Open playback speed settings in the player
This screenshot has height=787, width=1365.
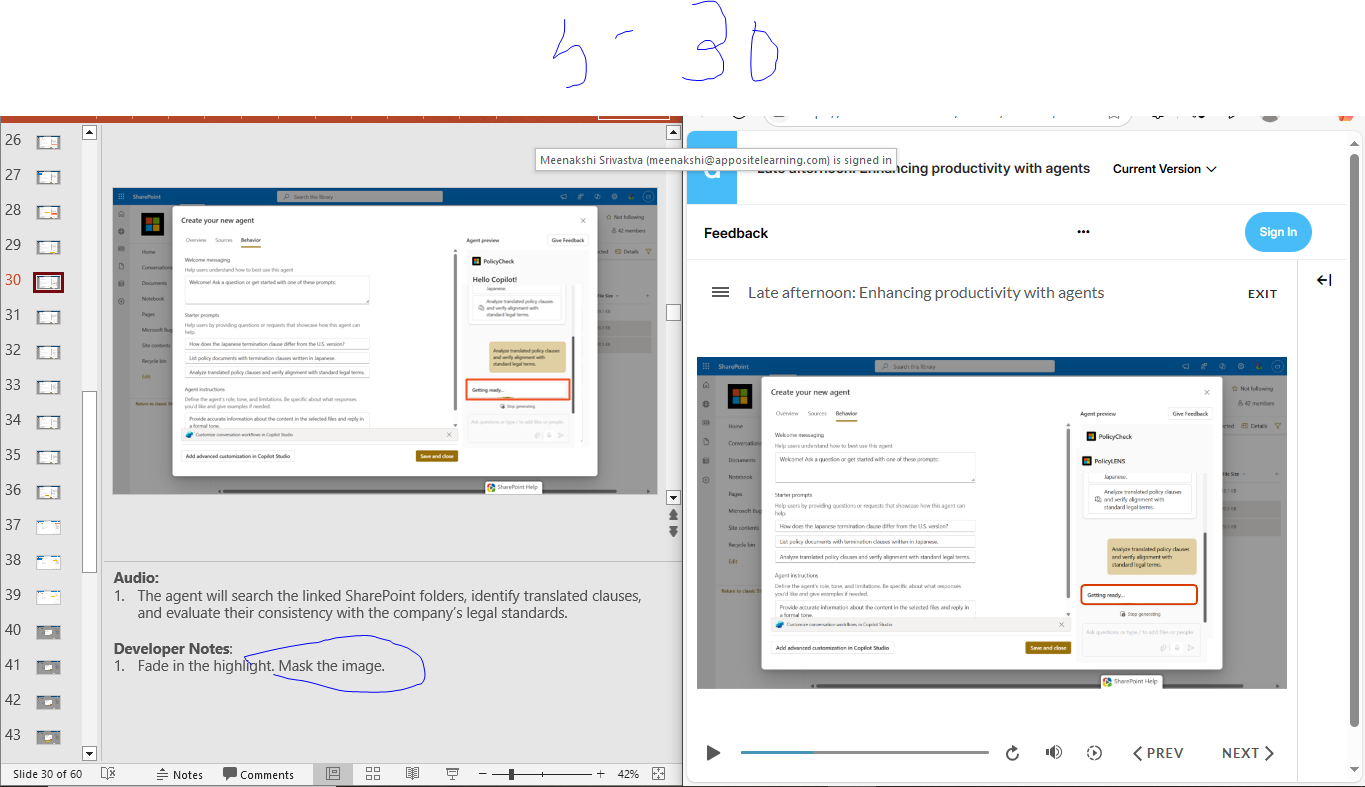pos(1094,753)
